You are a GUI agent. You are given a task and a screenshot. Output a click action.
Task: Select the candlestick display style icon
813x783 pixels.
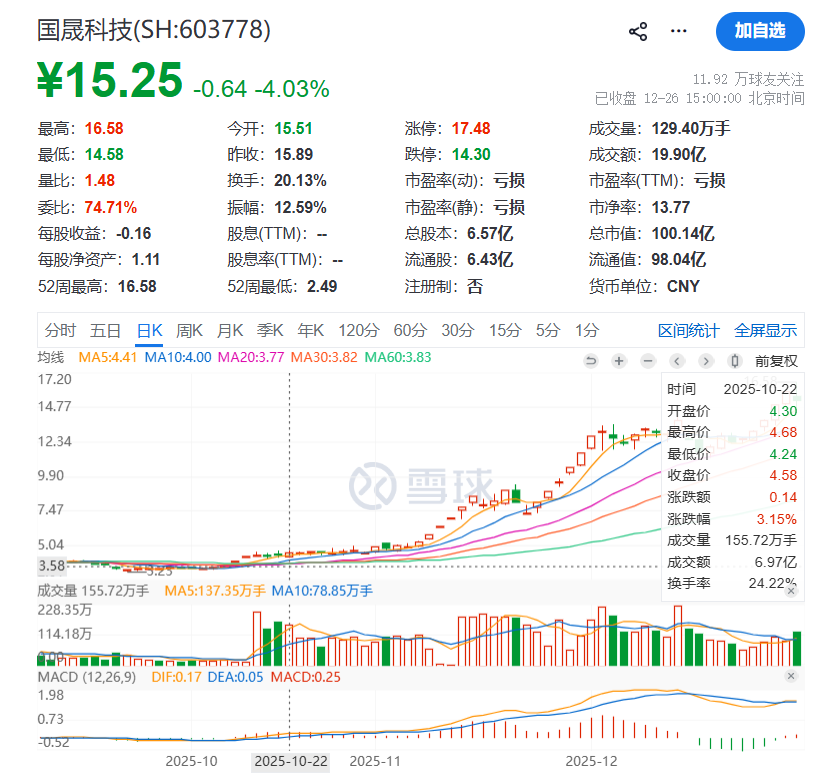736,361
